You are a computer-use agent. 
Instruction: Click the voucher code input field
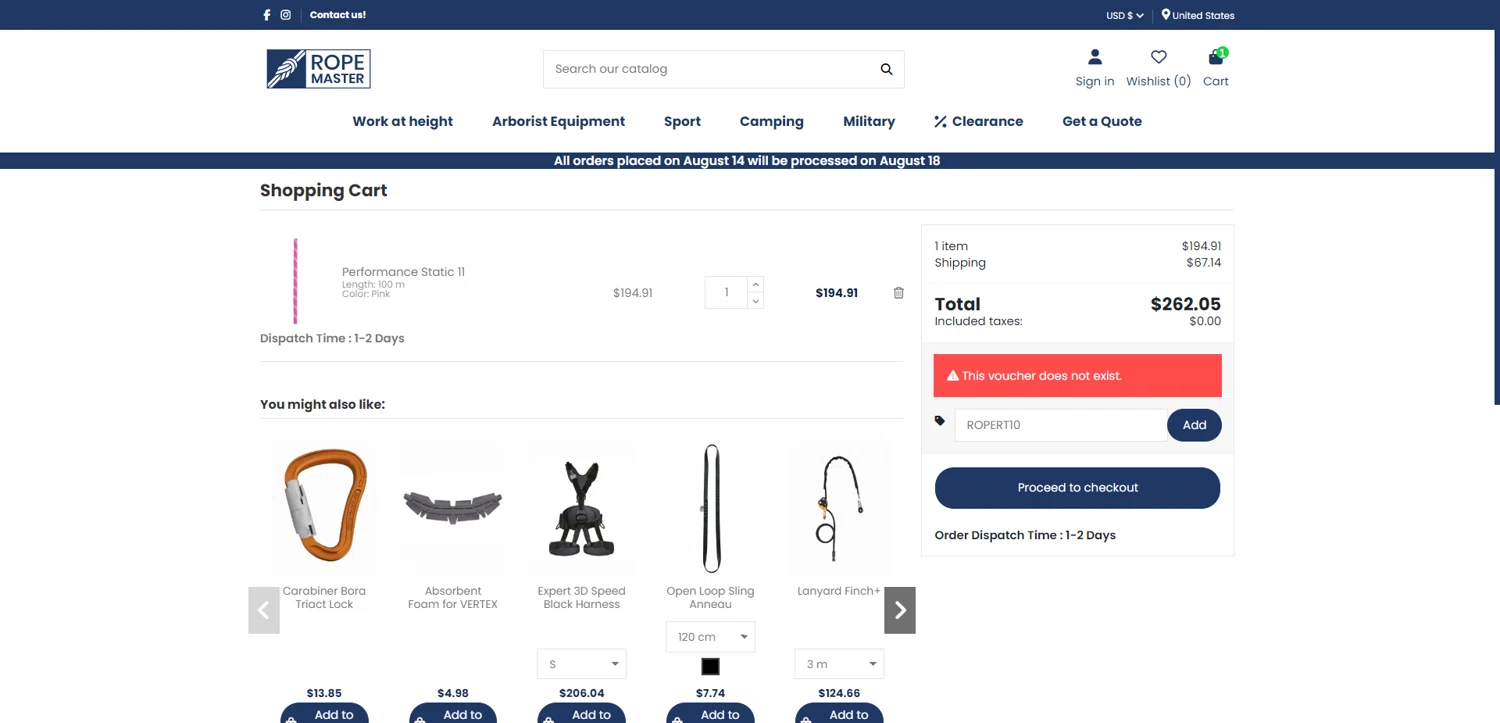coord(1060,425)
